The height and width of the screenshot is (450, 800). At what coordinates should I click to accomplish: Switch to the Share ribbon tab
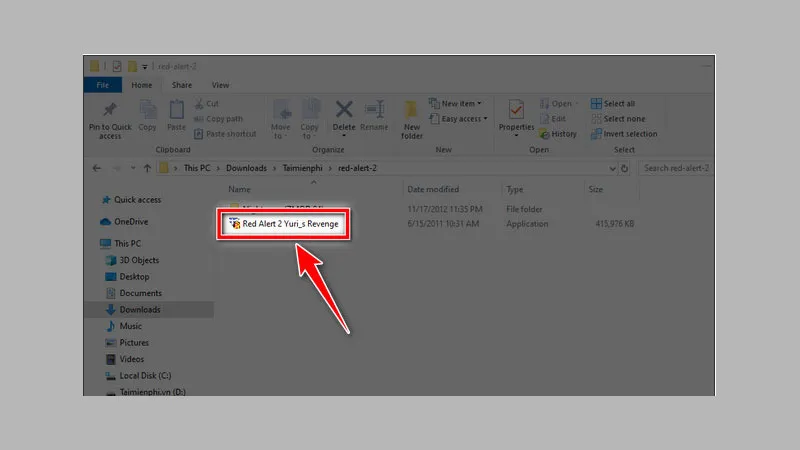click(x=181, y=85)
